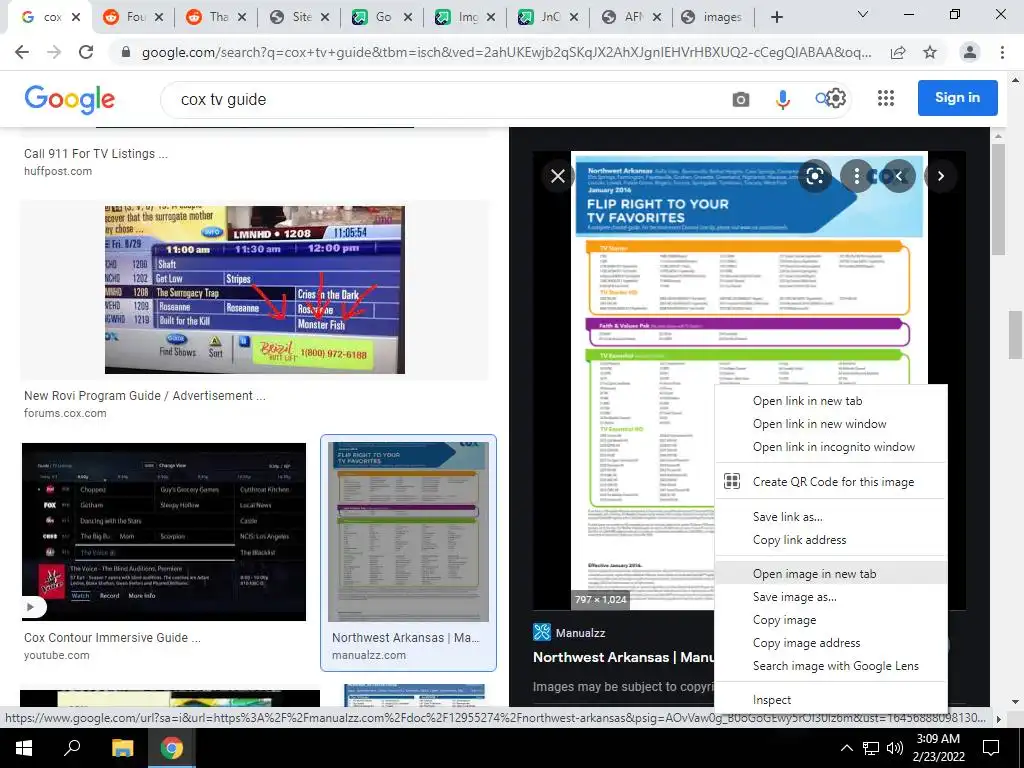Select Create QR Code for this image

click(831, 482)
